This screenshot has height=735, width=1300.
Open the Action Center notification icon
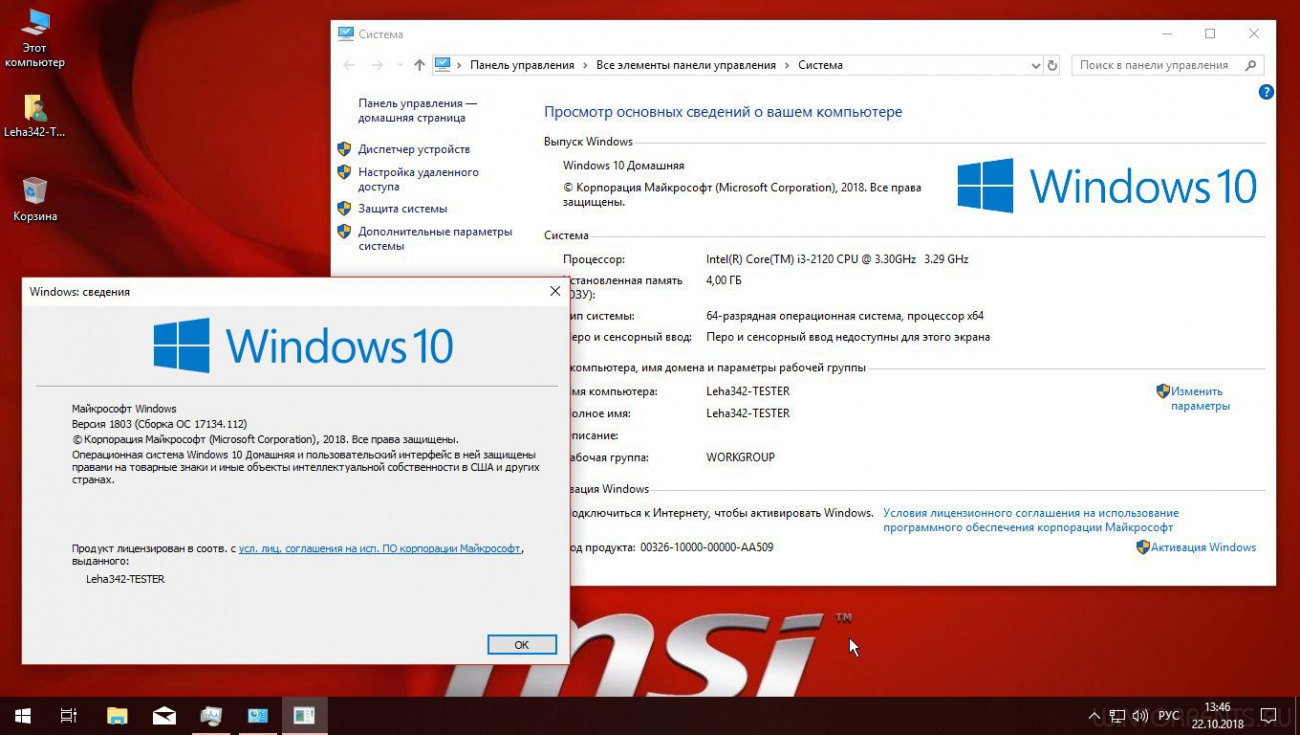1268,716
